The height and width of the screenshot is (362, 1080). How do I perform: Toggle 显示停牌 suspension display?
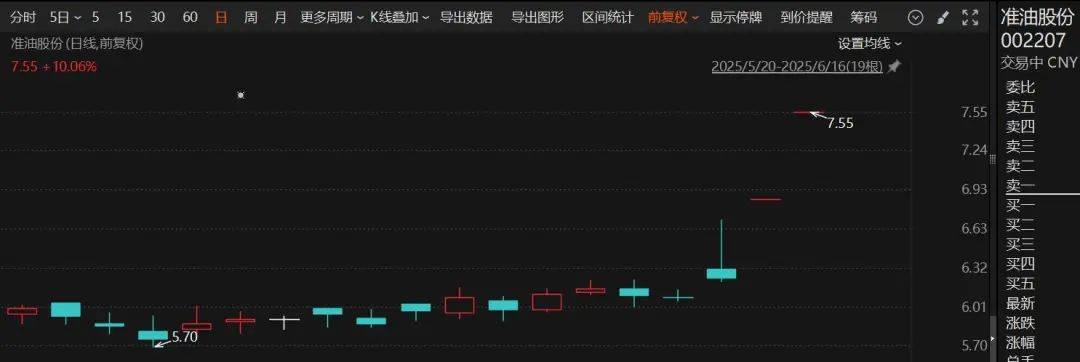click(736, 18)
